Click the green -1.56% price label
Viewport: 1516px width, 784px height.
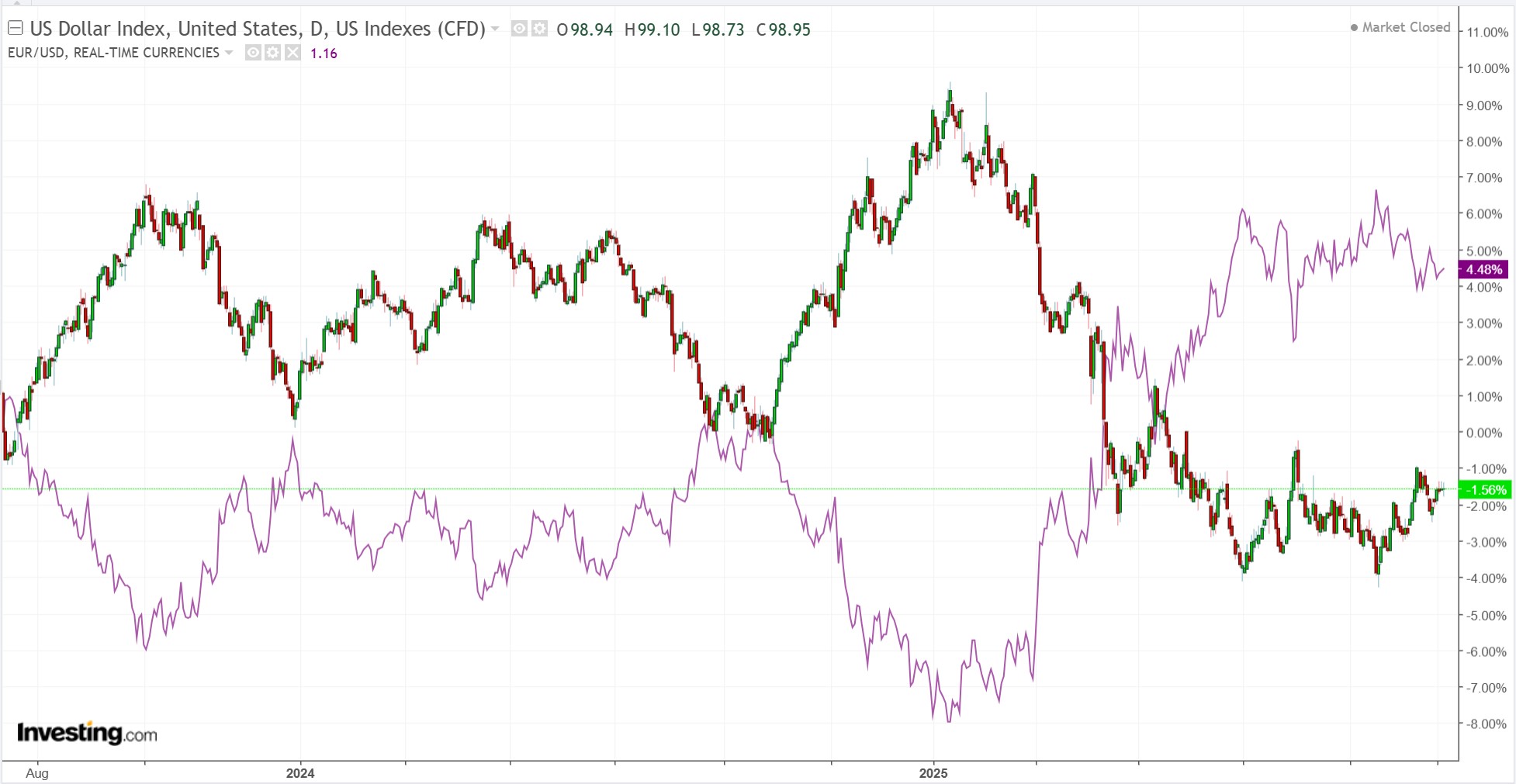1483,490
